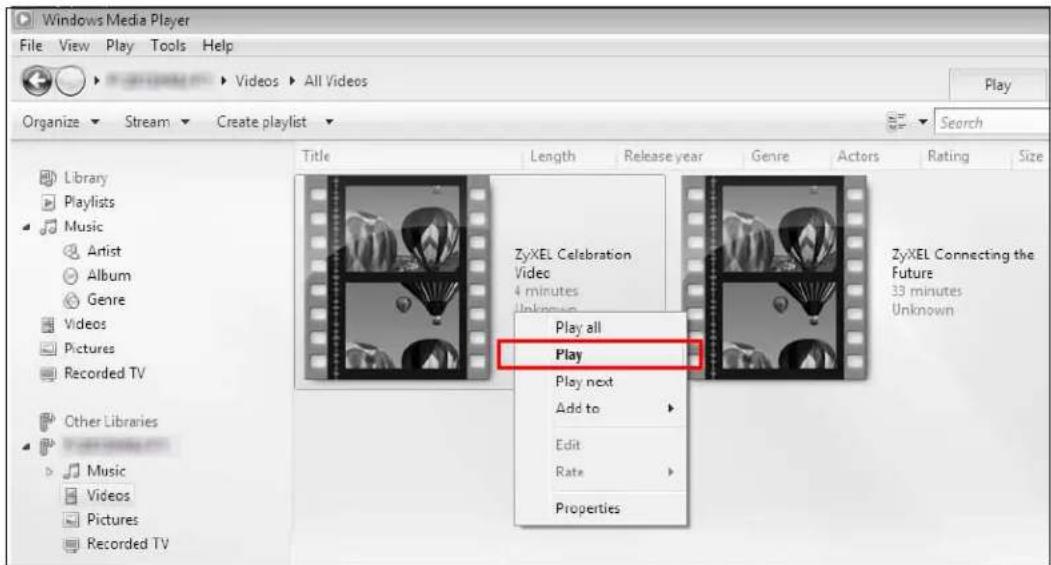Click the All Videos breadcrumb link
The image size is (1051, 565).
tap(336, 81)
